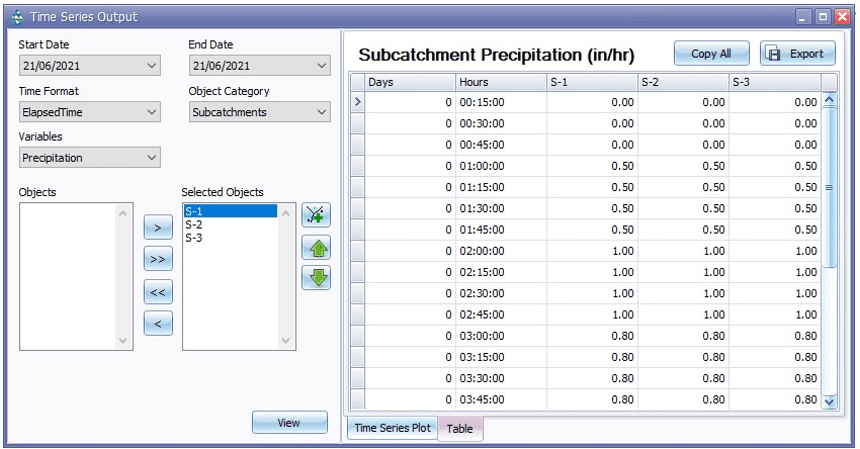Move selected object up with green arrow
Image resolution: width=860 pixels, height=449 pixels.
click(x=316, y=248)
